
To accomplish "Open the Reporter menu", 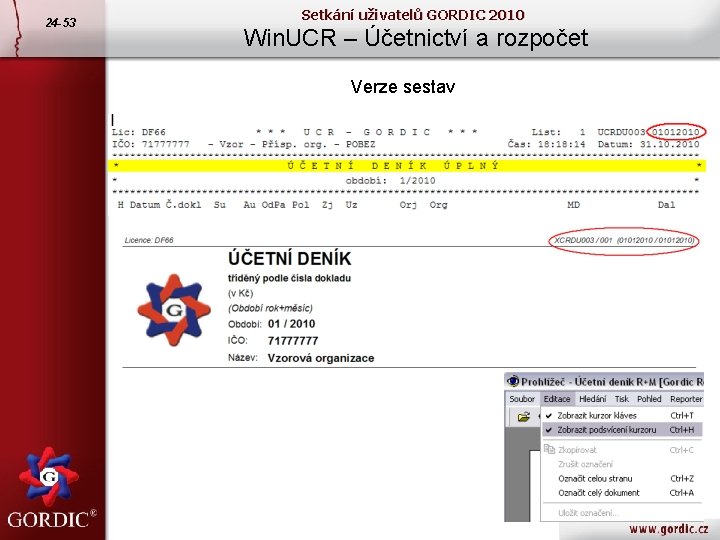I will pos(686,399).
